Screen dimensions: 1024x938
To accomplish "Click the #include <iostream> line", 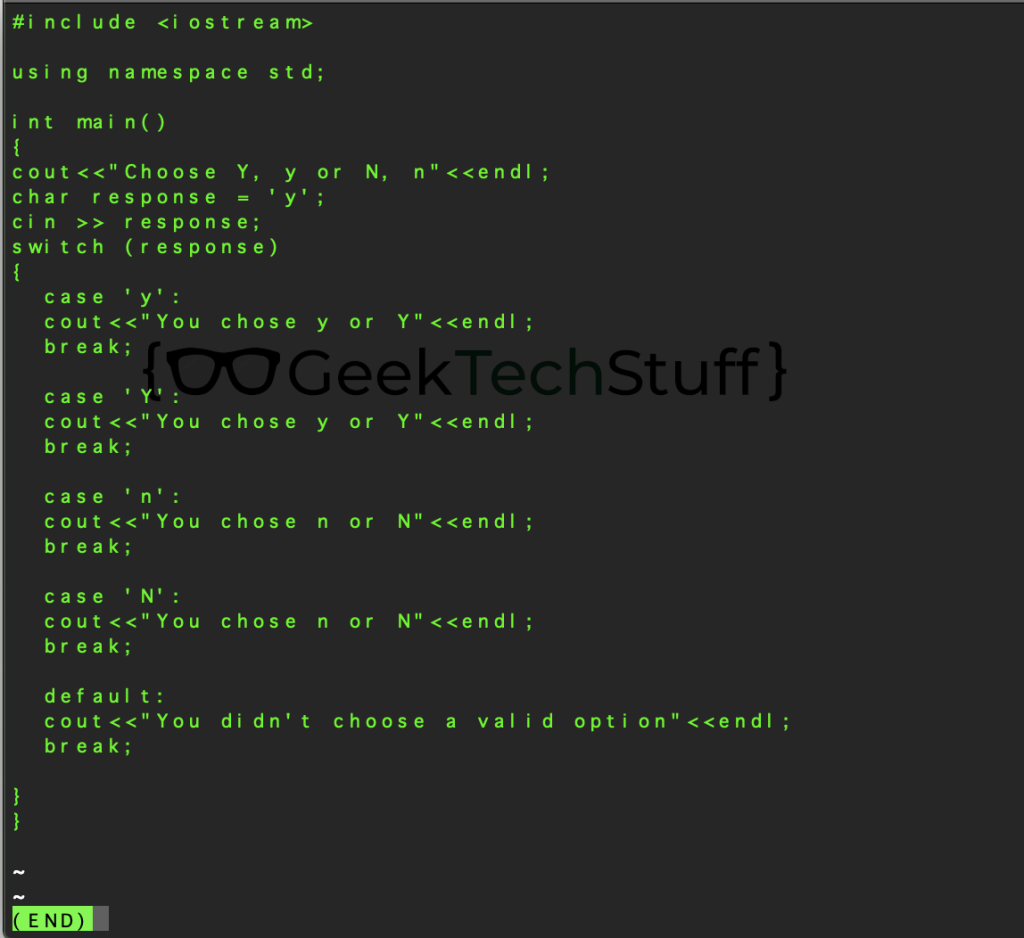I will [162, 22].
